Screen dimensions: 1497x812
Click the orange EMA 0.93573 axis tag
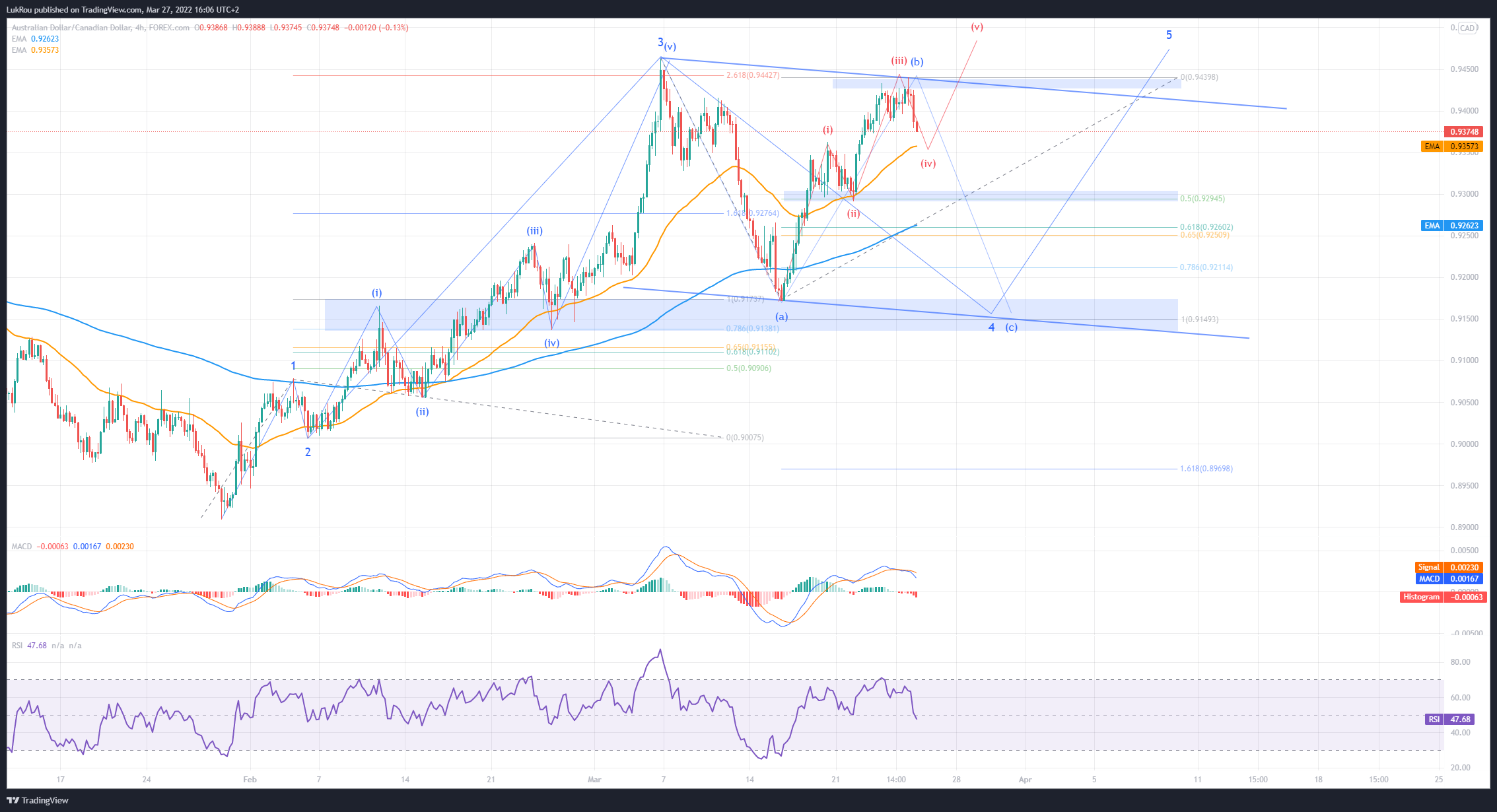(x=1451, y=147)
